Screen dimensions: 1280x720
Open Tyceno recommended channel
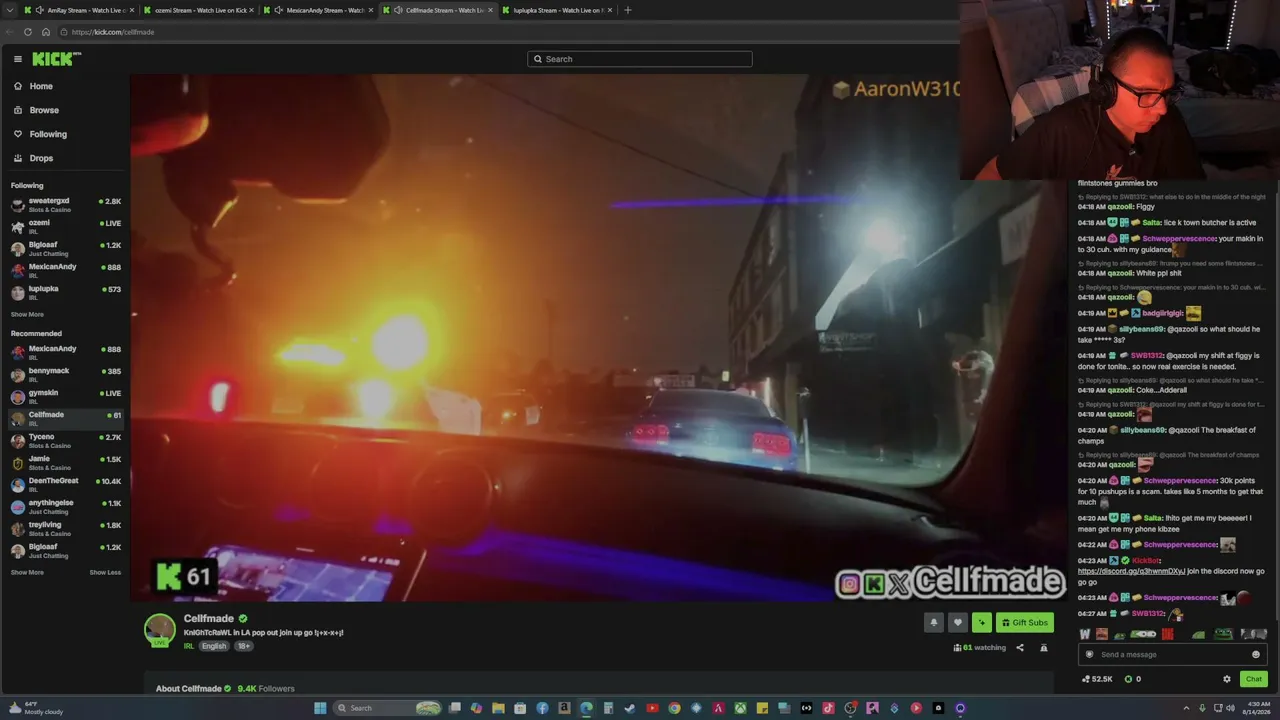pos(65,441)
